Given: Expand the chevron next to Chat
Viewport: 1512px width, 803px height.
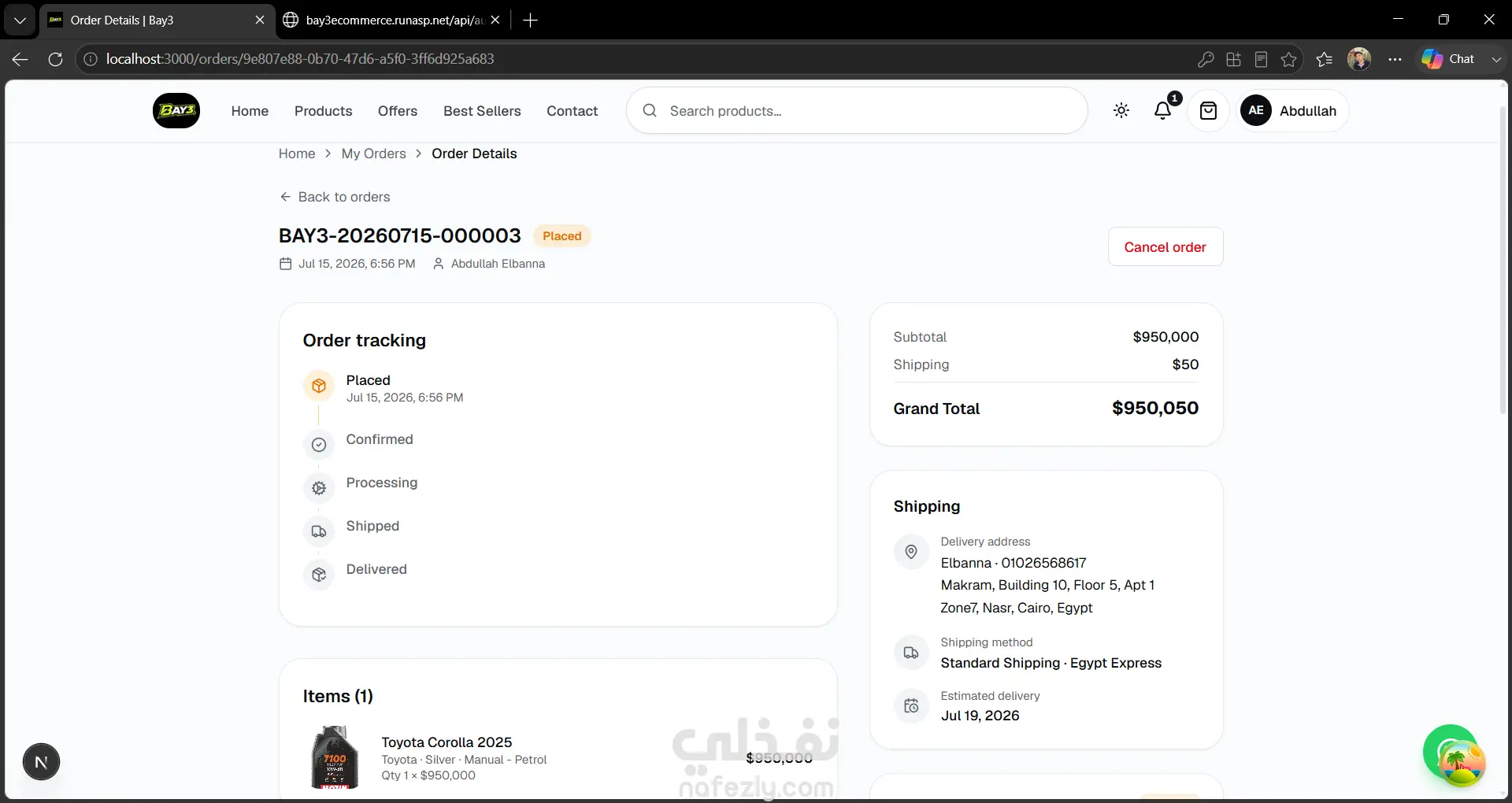Looking at the screenshot, I should [1496, 59].
